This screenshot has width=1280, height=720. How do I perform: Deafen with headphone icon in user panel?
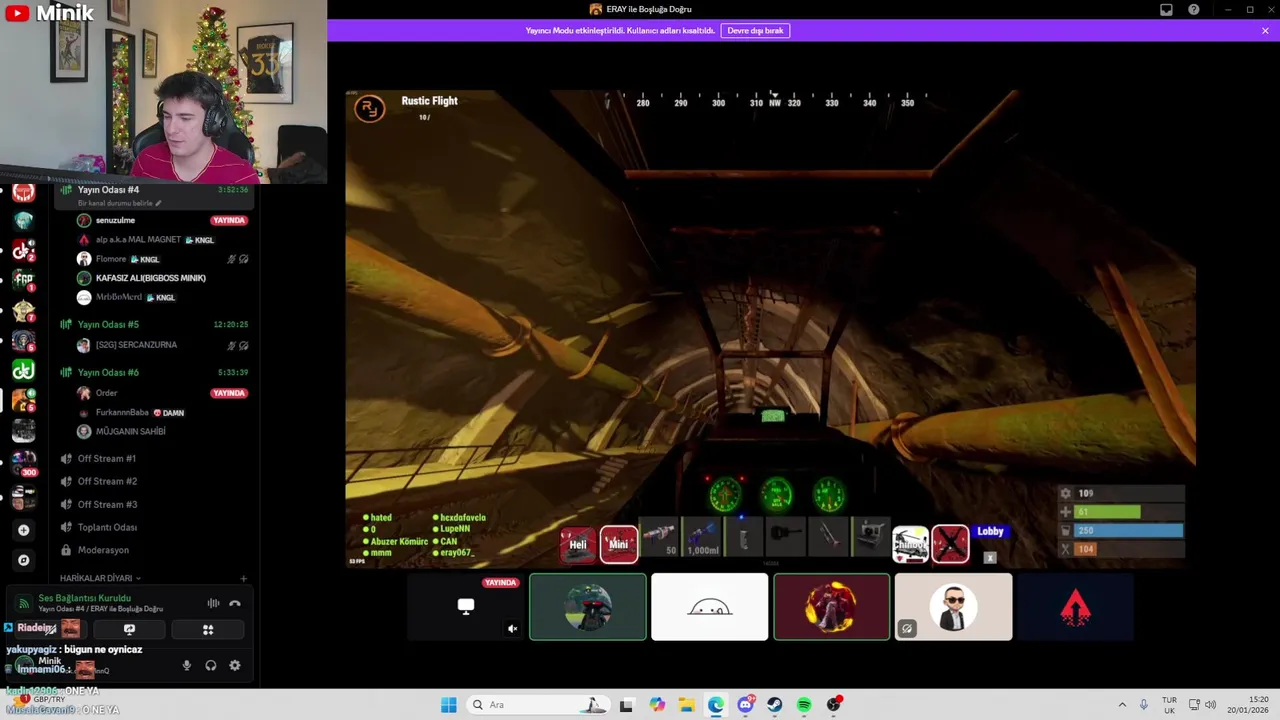(210, 666)
